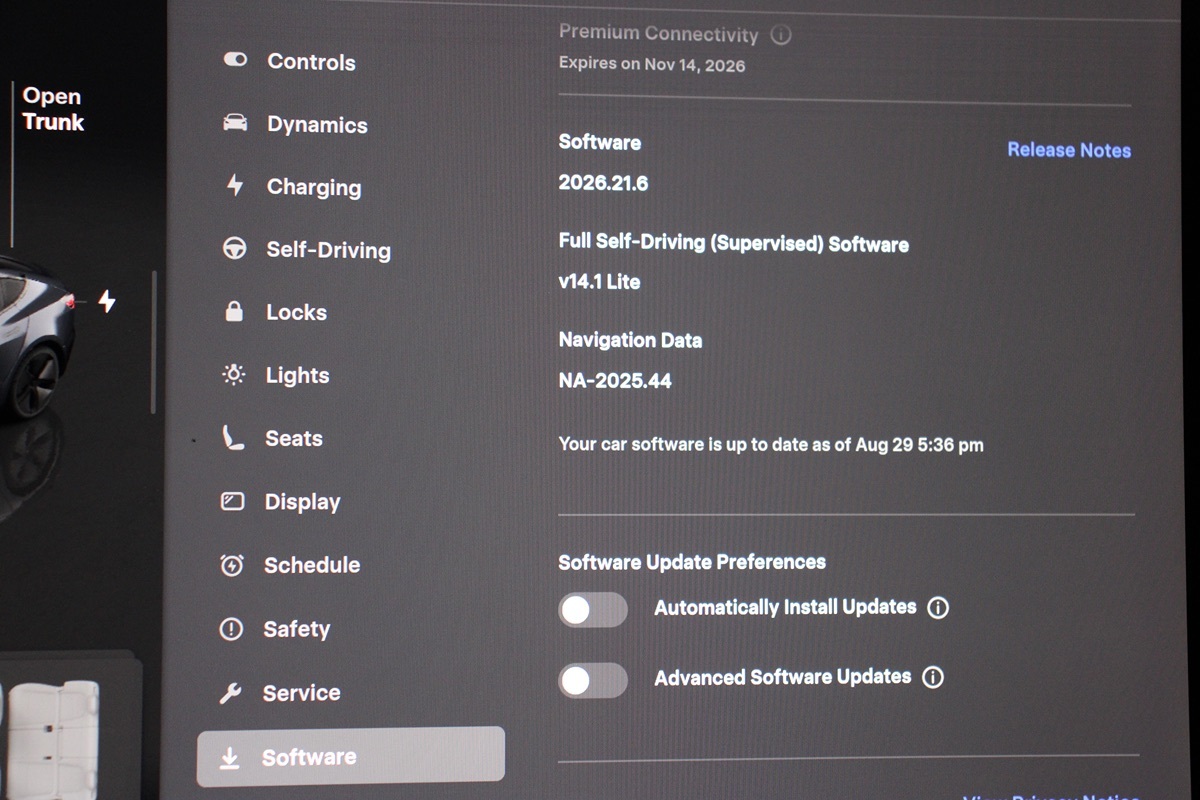The height and width of the screenshot is (800, 1200).
Task: Tap the Software Update Preferences heading
Action: coord(692,562)
